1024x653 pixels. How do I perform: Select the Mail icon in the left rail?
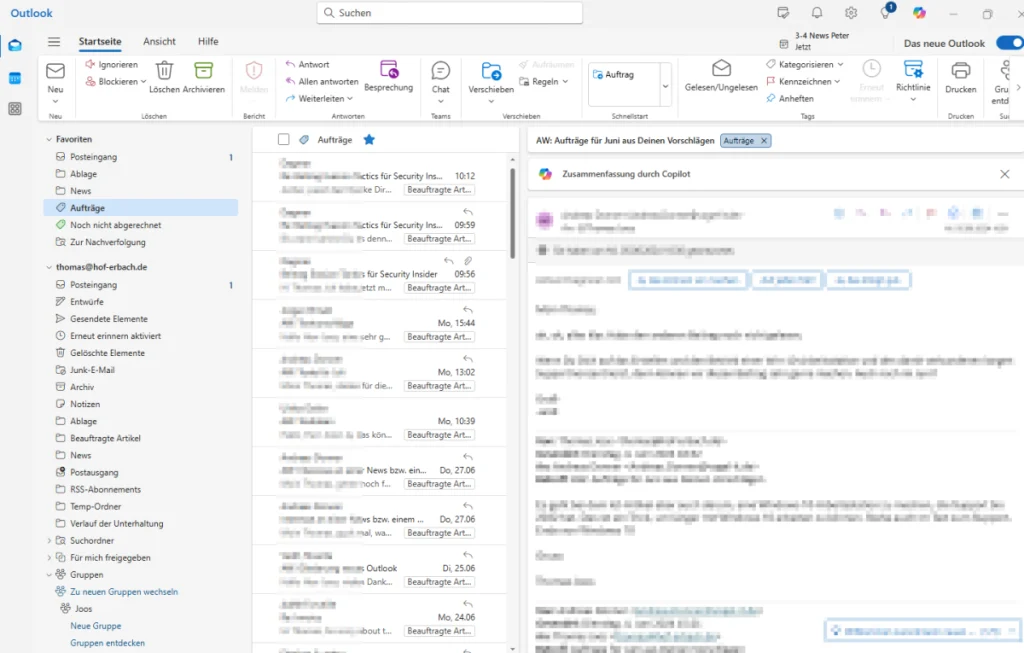[x=14, y=45]
